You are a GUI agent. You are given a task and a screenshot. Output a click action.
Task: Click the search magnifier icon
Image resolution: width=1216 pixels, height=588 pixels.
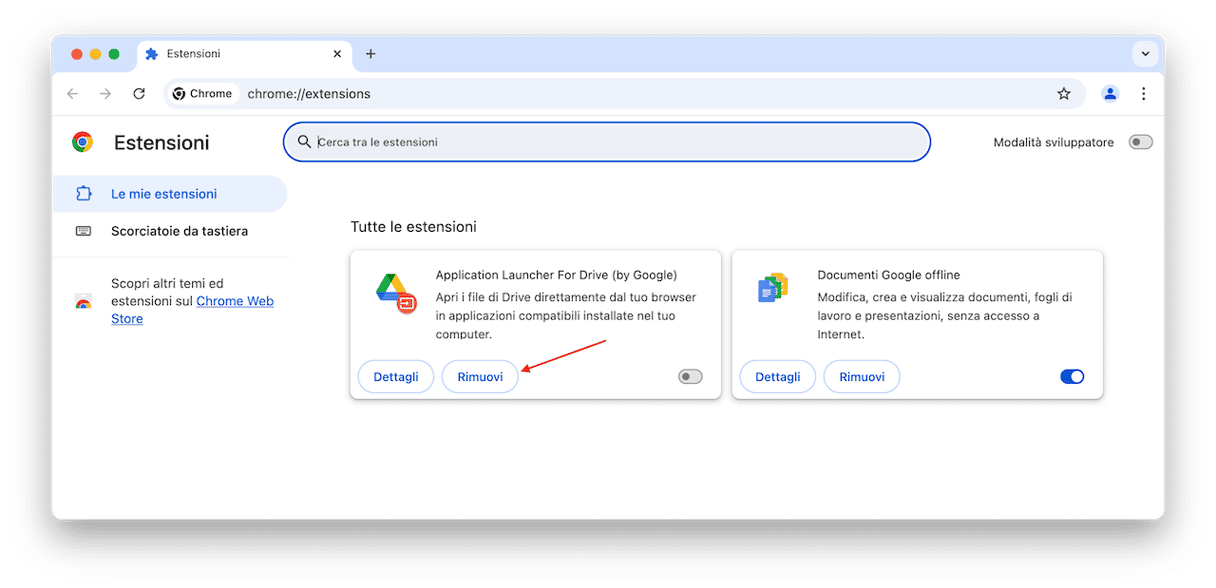pos(304,142)
